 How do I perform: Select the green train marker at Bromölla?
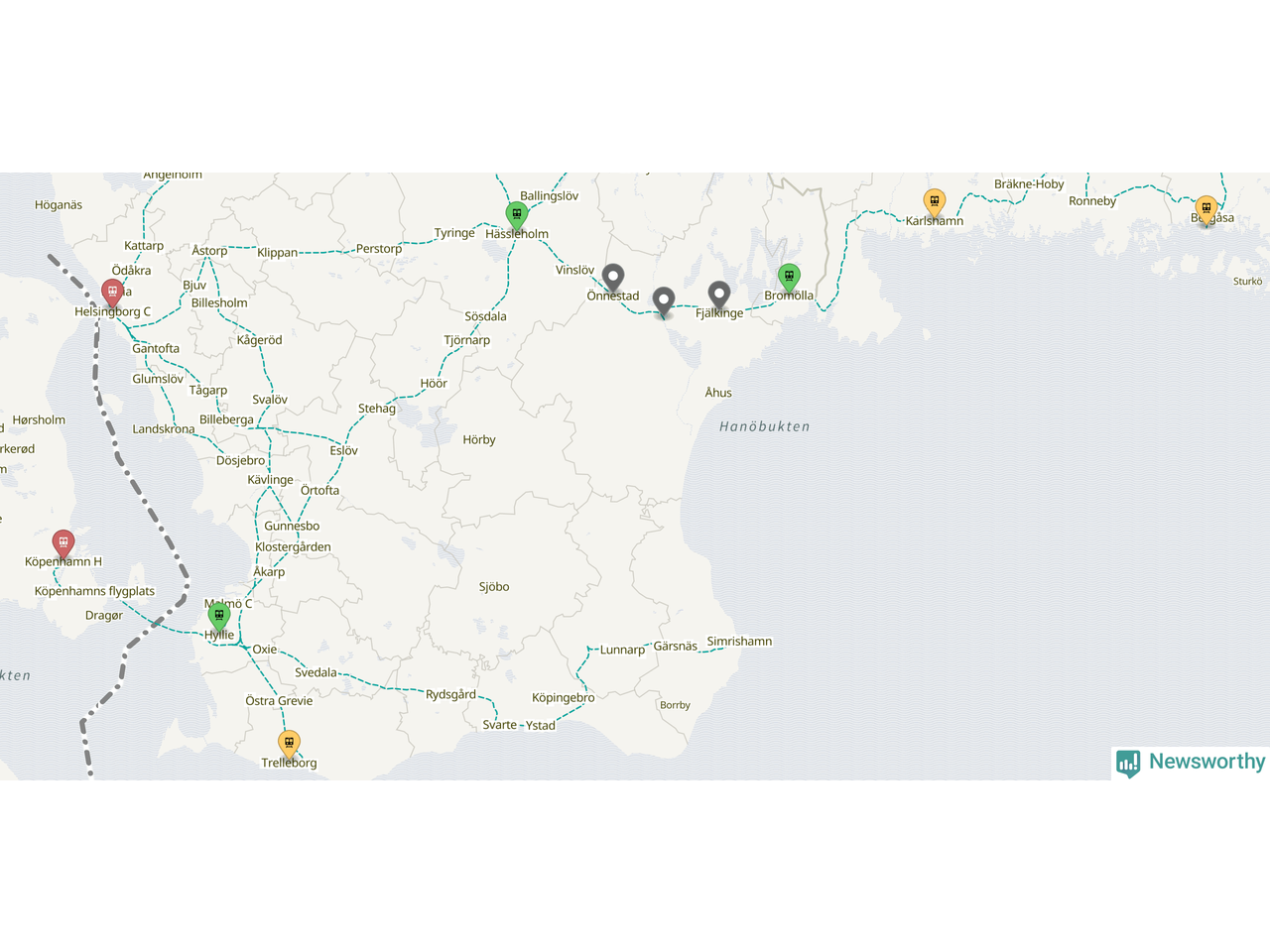click(x=789, y=278)
